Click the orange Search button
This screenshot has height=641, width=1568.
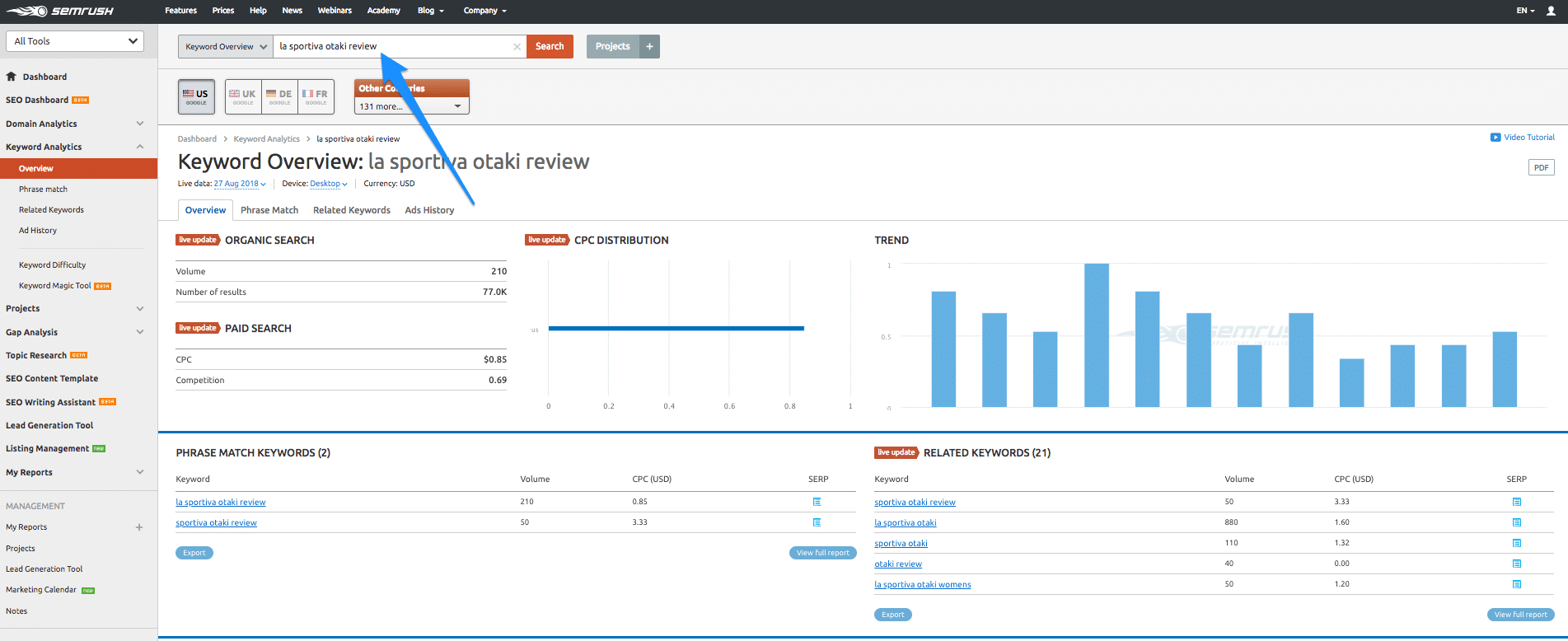click(550, 46)
